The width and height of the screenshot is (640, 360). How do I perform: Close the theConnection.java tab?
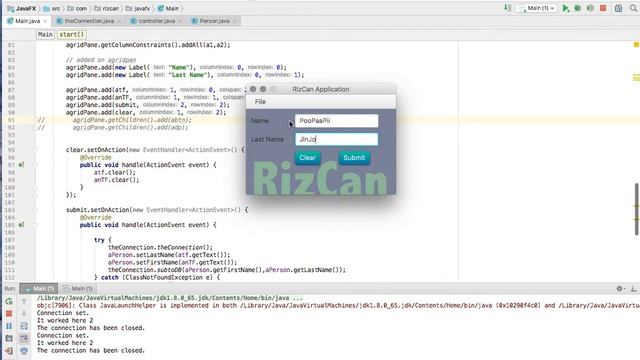pyautogui.click(x=119, y=21)
